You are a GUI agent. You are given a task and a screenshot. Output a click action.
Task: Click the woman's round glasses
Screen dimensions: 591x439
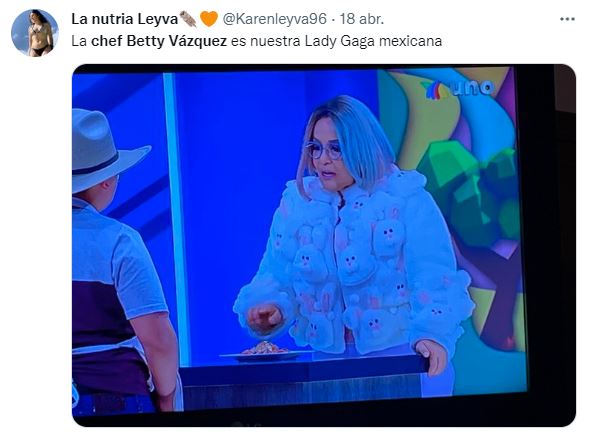[x=323, y=149]
